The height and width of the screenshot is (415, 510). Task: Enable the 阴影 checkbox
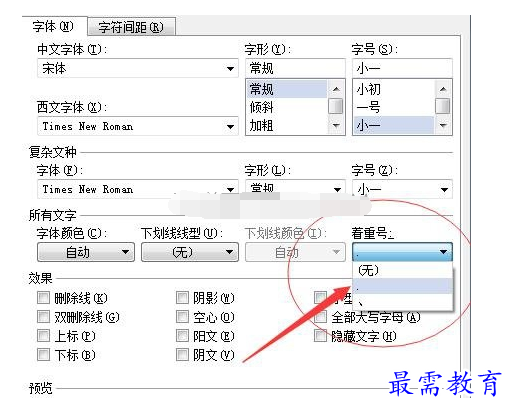182,298
